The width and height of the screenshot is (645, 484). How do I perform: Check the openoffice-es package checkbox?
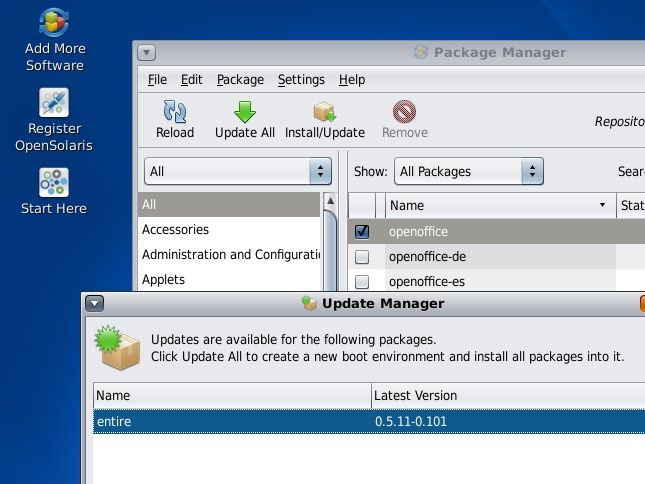coord(362,282)
